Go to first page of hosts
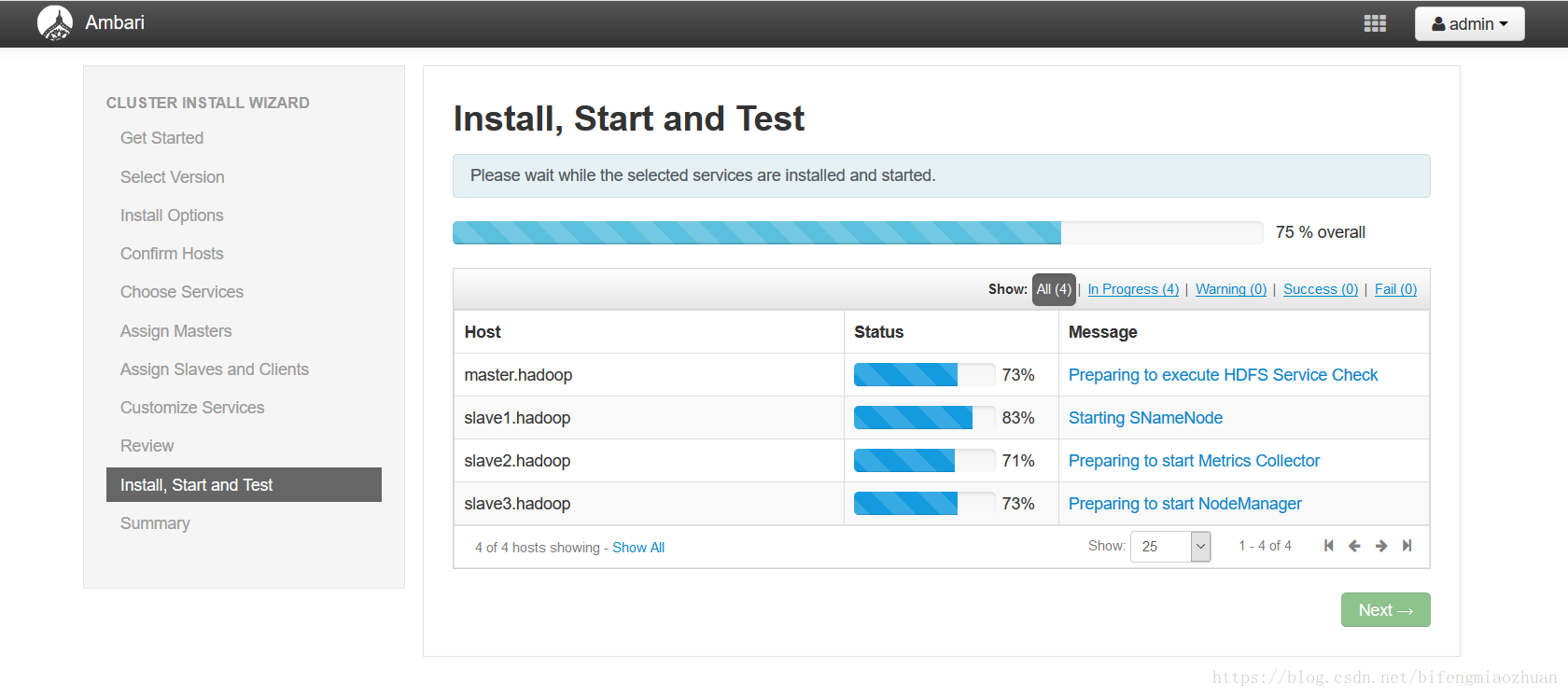This screenshot has width=1568, height=696. (x=1328, y=546)
